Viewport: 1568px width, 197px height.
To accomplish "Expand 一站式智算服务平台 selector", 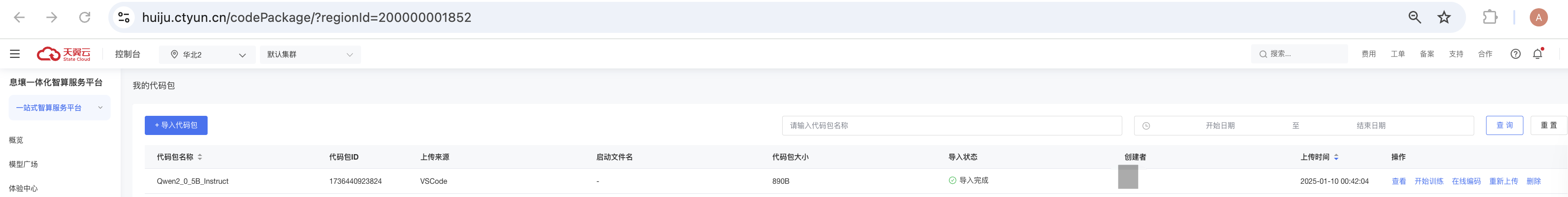I will click(60, 107).
